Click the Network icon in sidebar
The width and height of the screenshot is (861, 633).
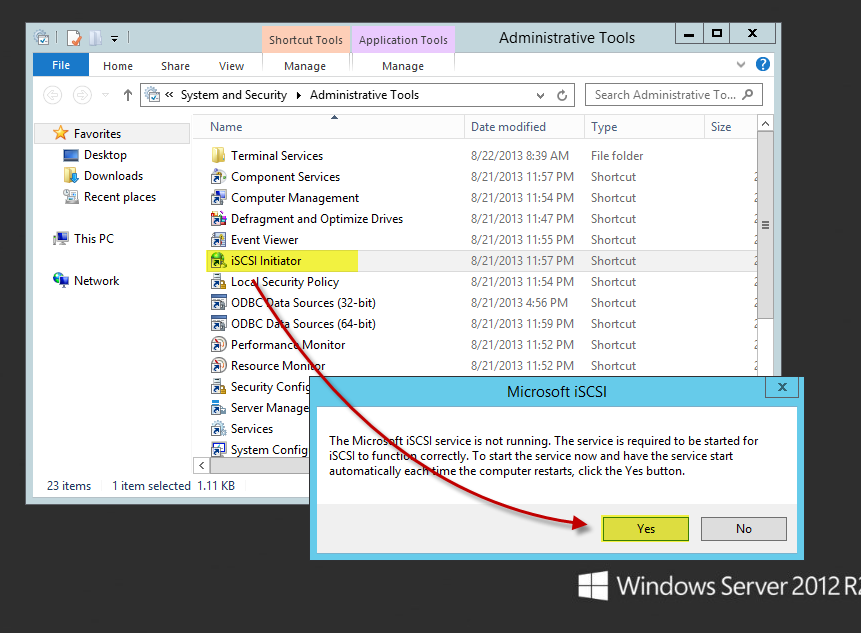pyautogui.click(x=60, y=280)
